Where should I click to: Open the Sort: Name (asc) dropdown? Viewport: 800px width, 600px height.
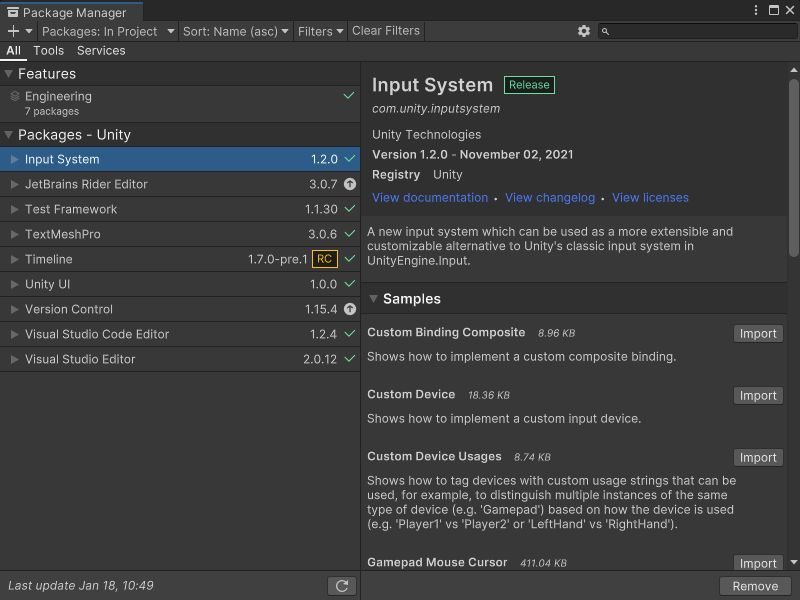click(x=235, y=31)
